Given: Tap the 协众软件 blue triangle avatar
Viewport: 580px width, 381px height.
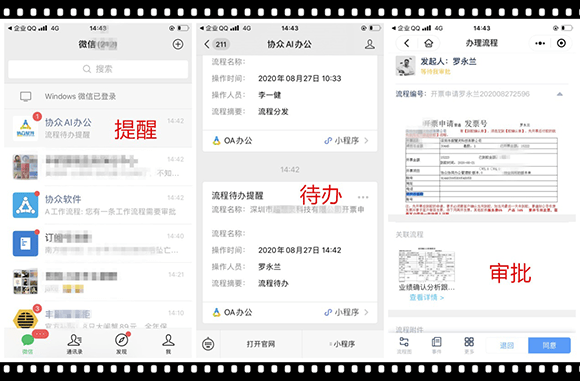Looking at the screenshot, I should pos(25,205).
